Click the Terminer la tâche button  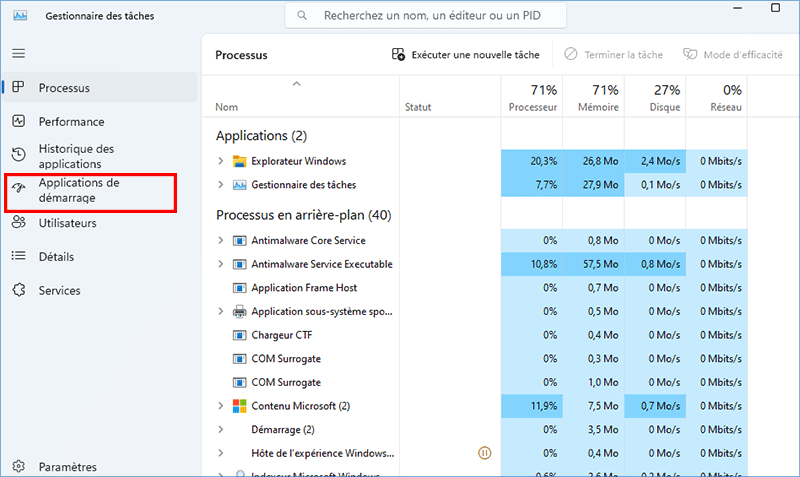[612, 55]
